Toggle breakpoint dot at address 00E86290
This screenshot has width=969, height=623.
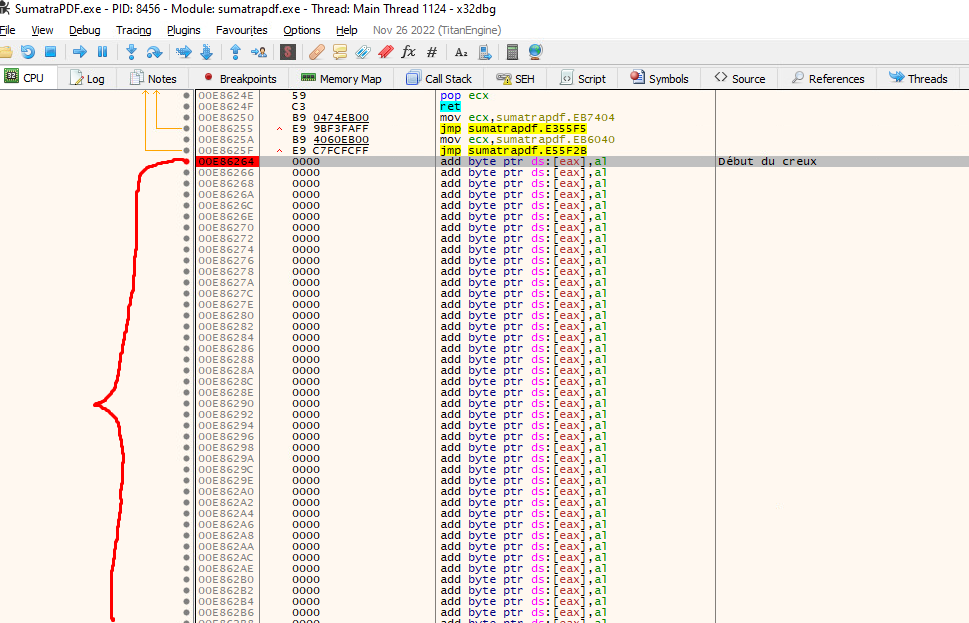(187, 404)
